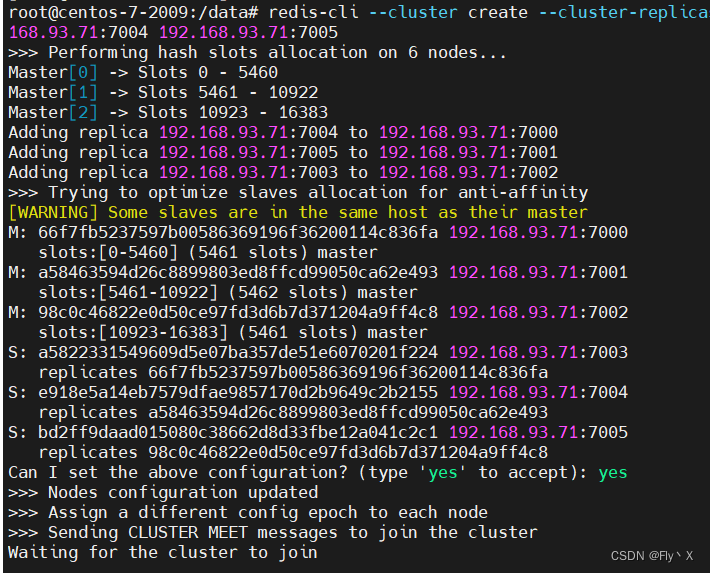Click the 'replicates a58463594d...' line
Screen dimensions: 710x573
point(293,412)
